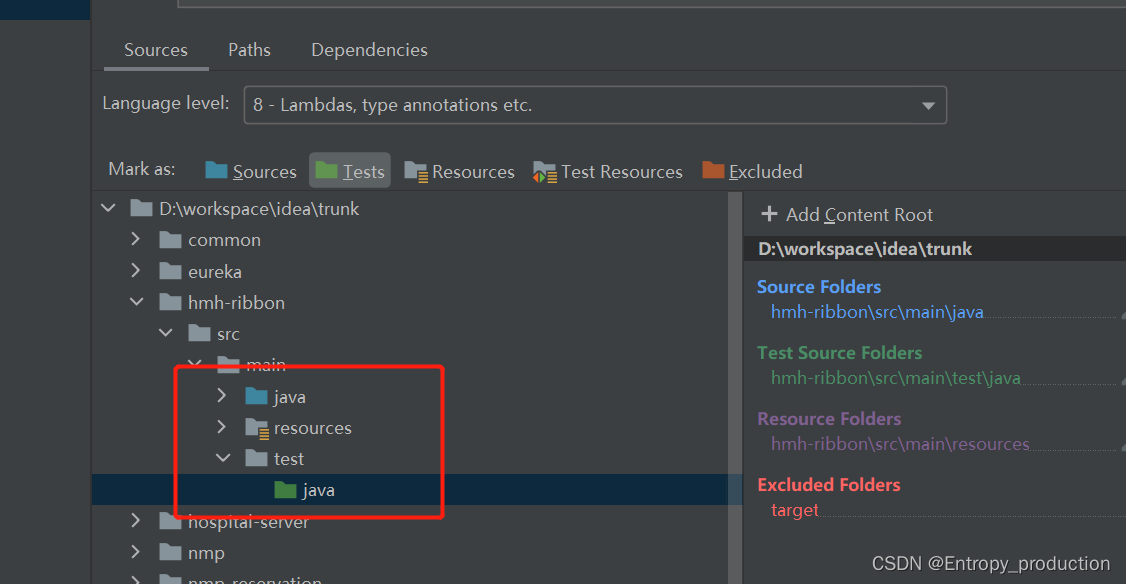Toggle the Tests marking button
The image size is (1126, 584).
[x=349, y=170]
